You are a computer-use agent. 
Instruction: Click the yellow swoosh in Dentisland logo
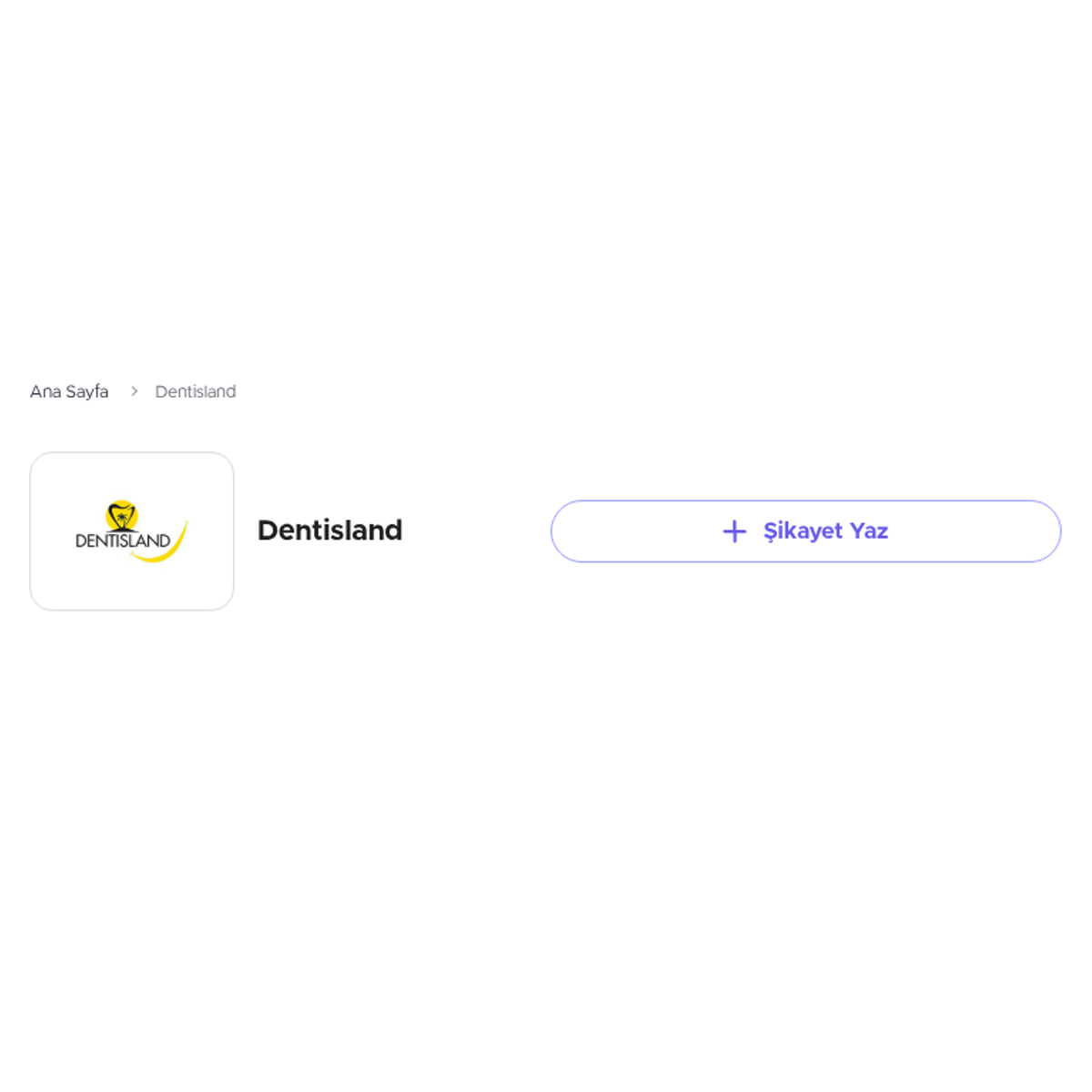pyautogui.click(x=164, y=546)
